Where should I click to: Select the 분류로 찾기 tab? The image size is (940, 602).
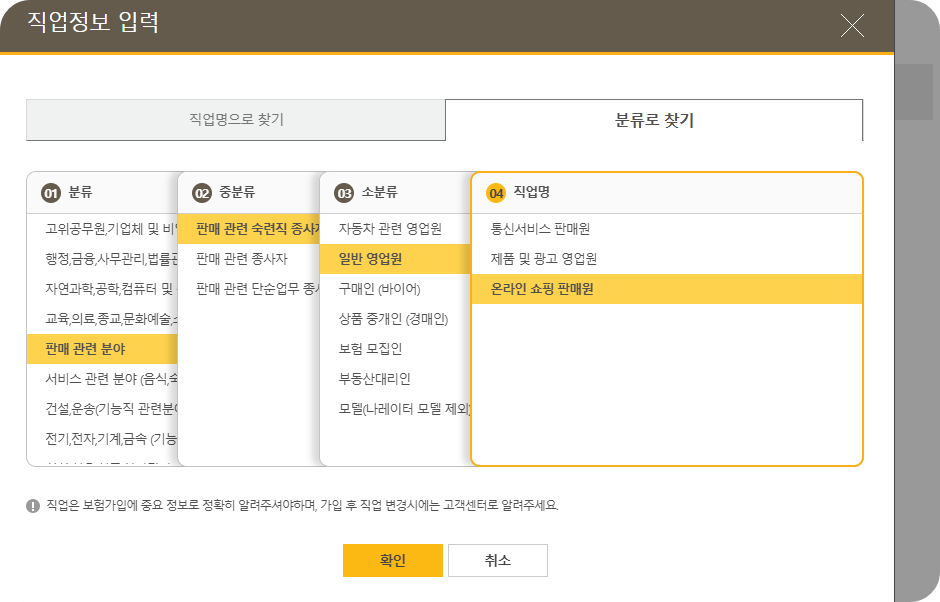click(x=654, y=119)
